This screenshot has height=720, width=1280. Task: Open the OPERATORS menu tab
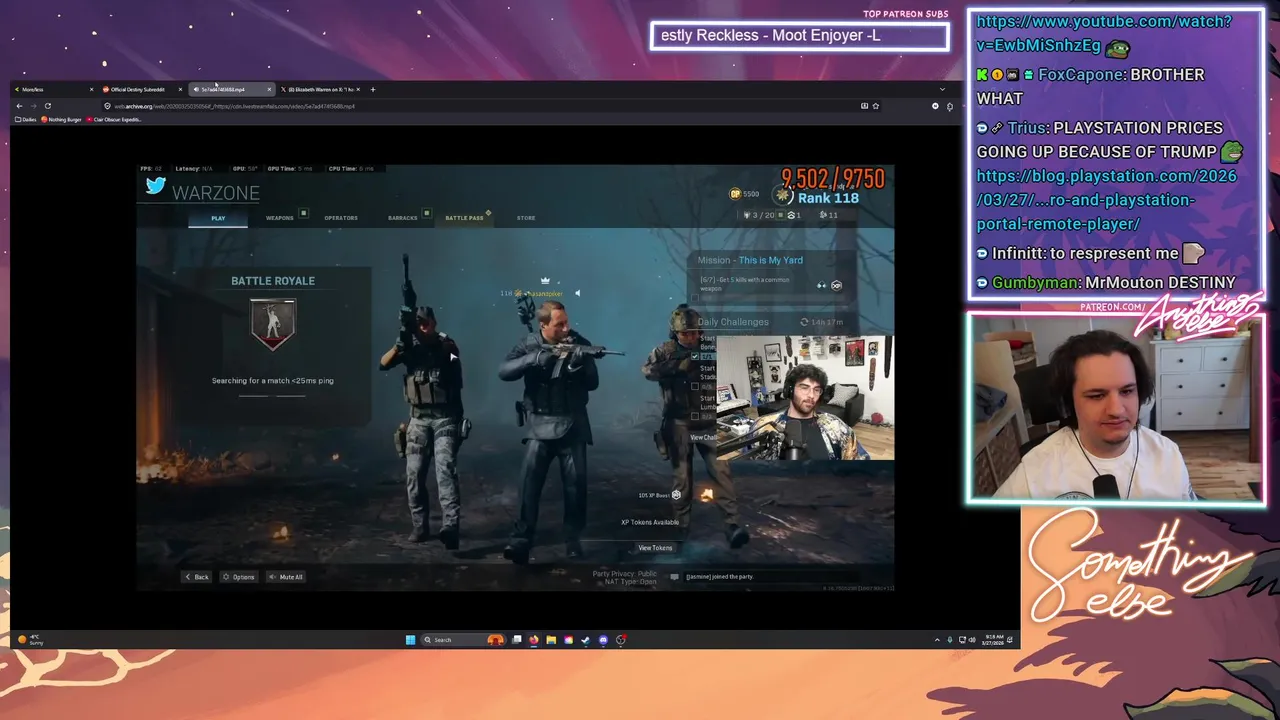point(341,218)
